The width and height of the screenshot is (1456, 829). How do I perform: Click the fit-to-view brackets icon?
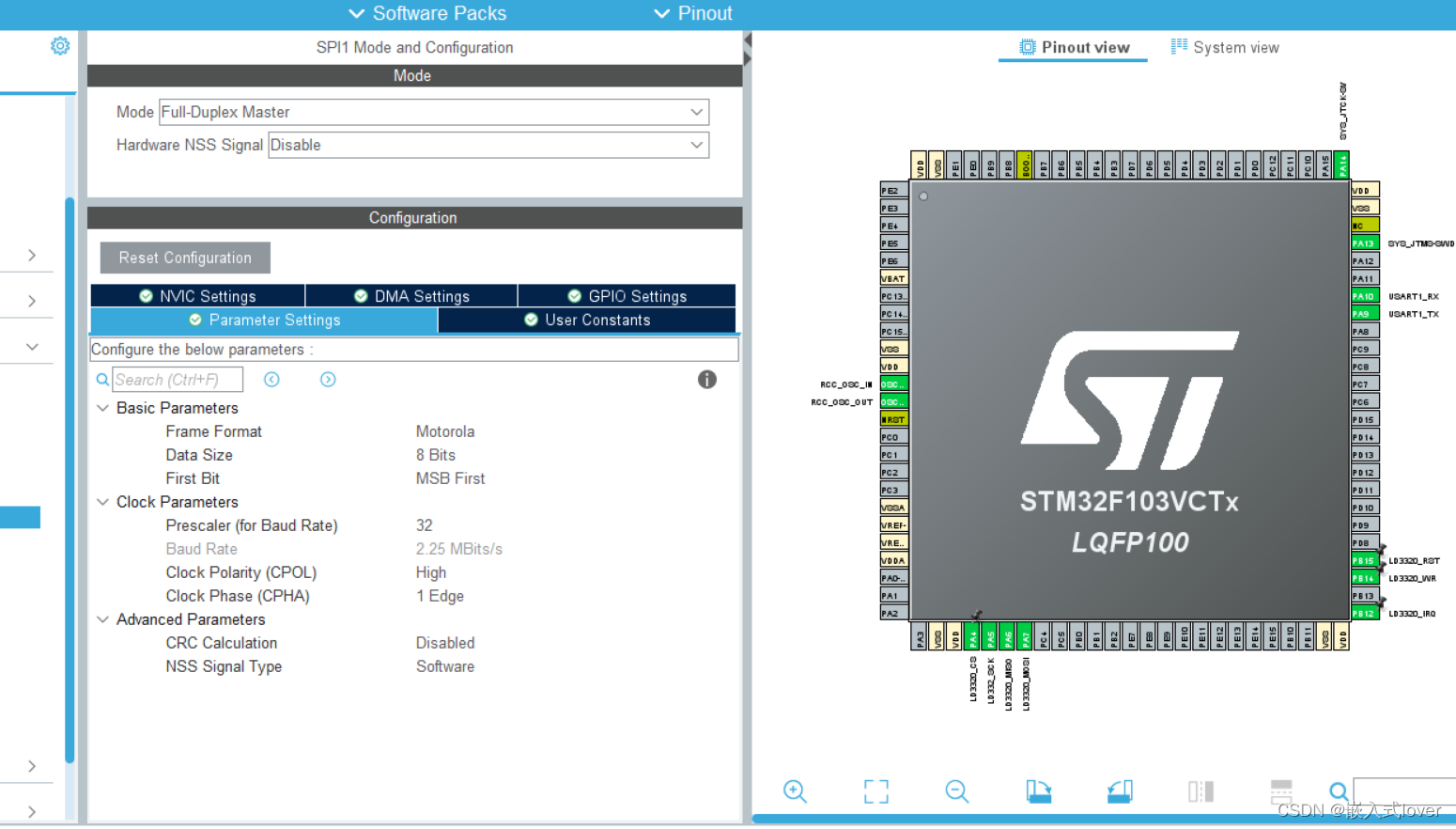[875, 791]
